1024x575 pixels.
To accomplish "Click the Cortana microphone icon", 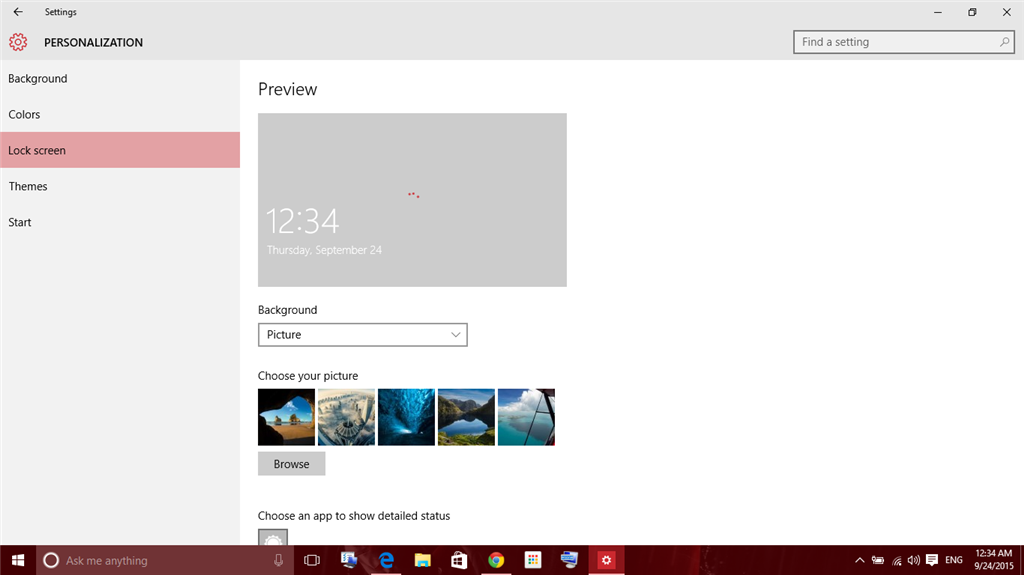I will pos(278,560).
